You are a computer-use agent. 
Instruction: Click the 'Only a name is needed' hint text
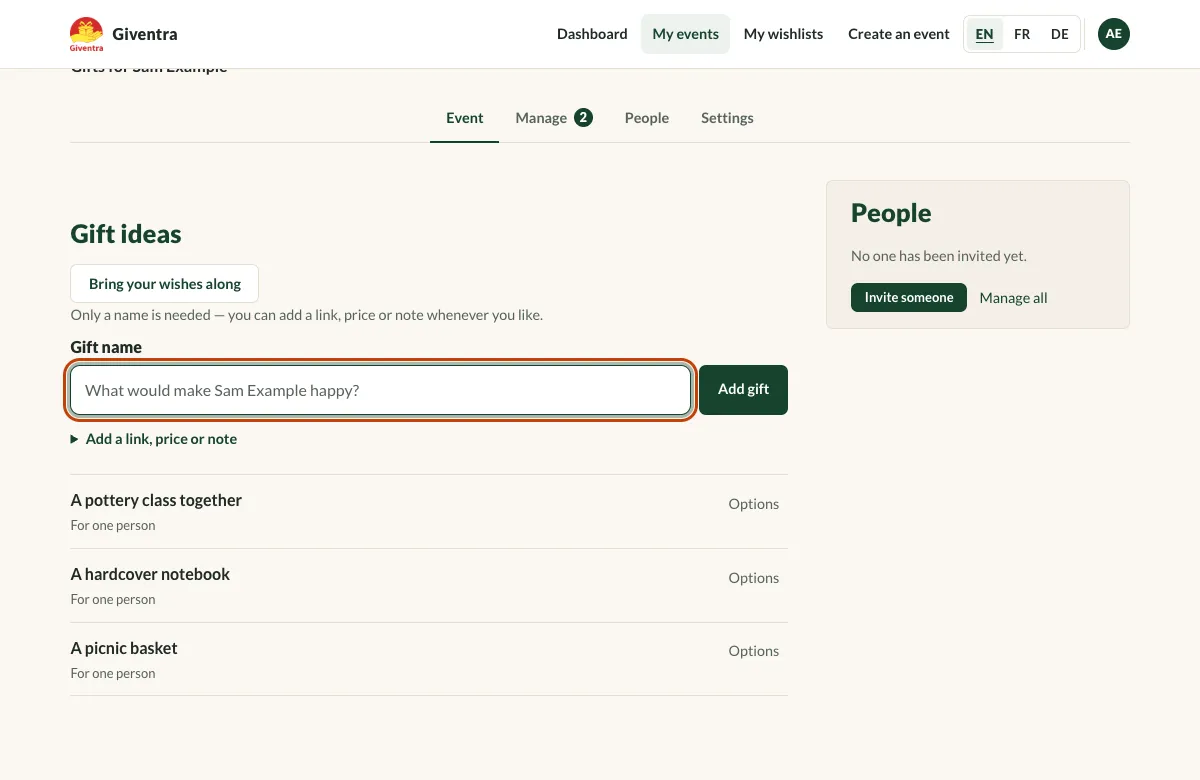click(x=307, y=315)
